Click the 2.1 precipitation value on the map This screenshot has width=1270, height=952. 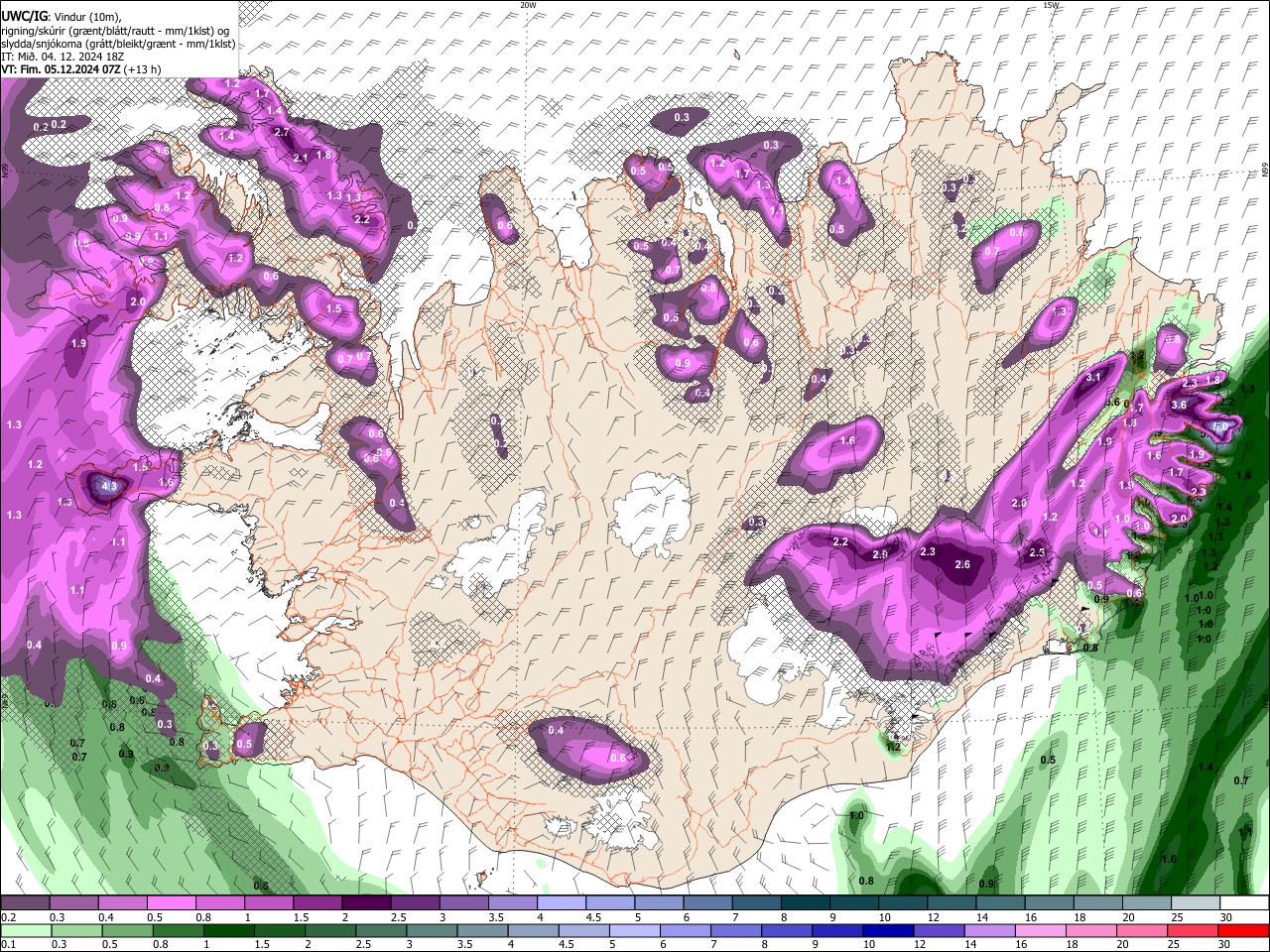pyautogui.click(x=301, y=157)
